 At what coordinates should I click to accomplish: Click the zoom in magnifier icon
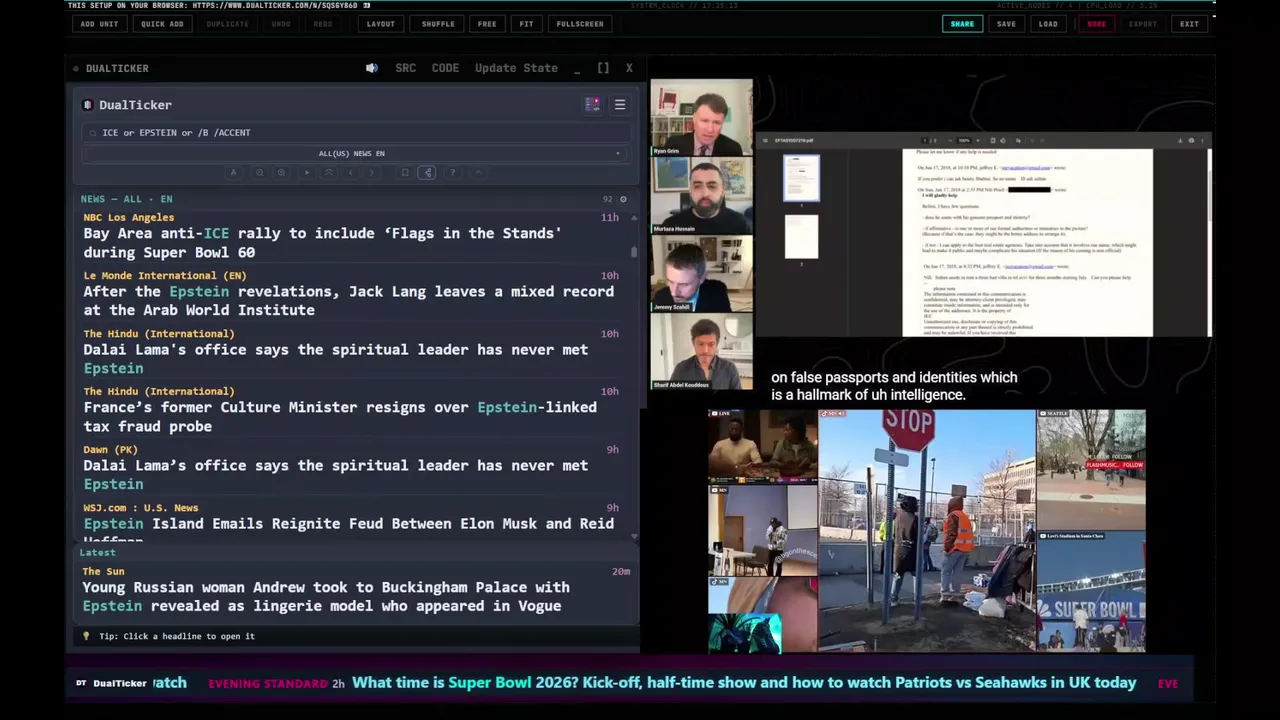point(281,173)
